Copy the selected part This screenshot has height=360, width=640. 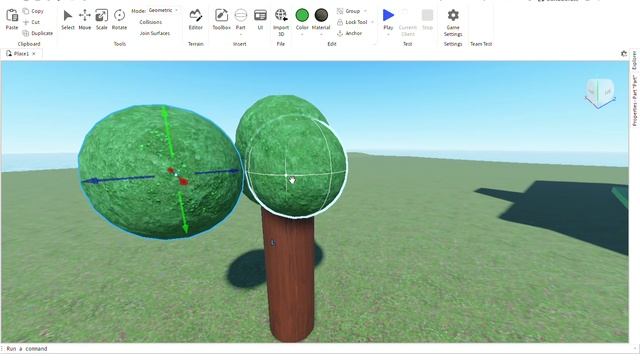(33, 11)
